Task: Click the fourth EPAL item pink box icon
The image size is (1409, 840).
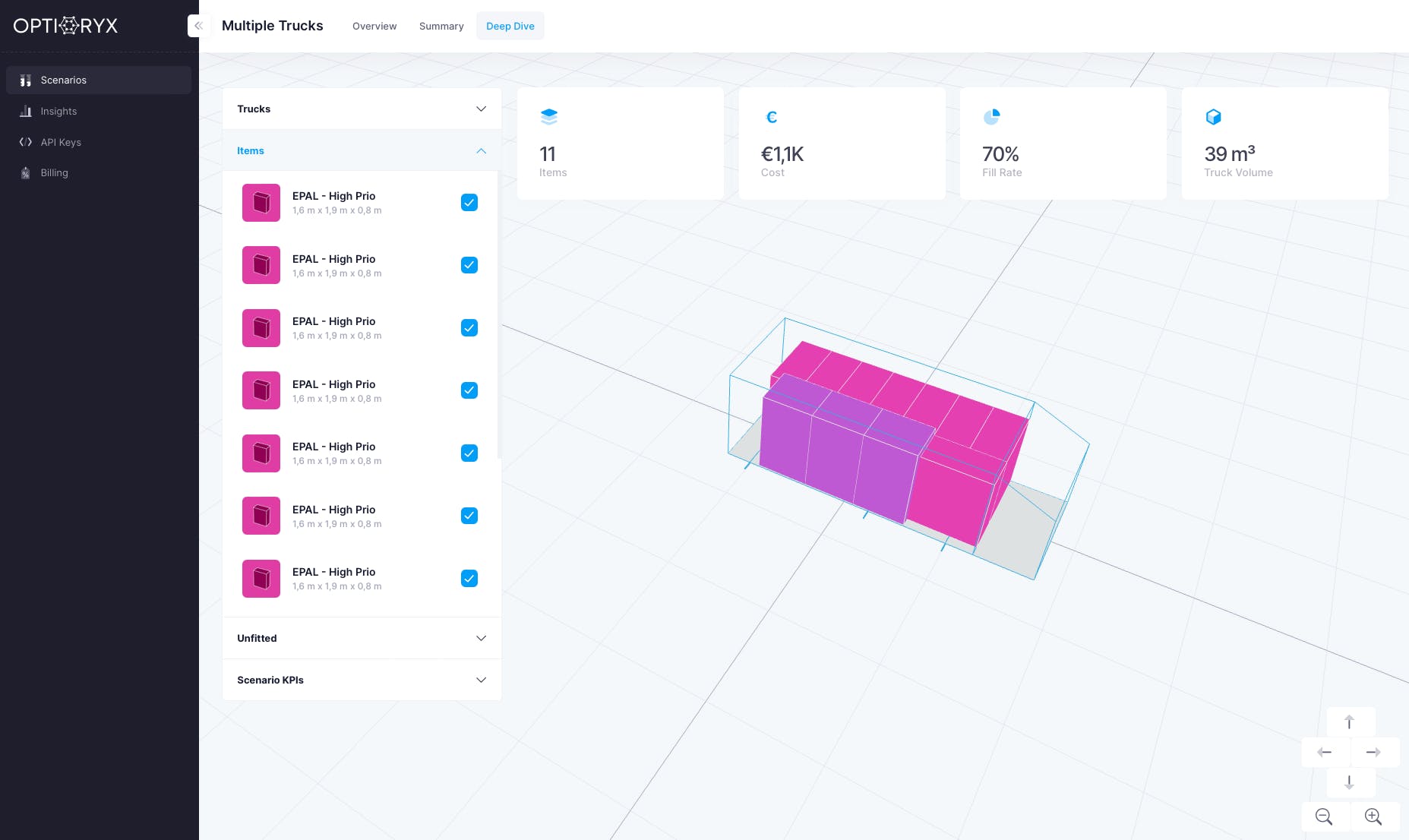Action: point(261,390)
